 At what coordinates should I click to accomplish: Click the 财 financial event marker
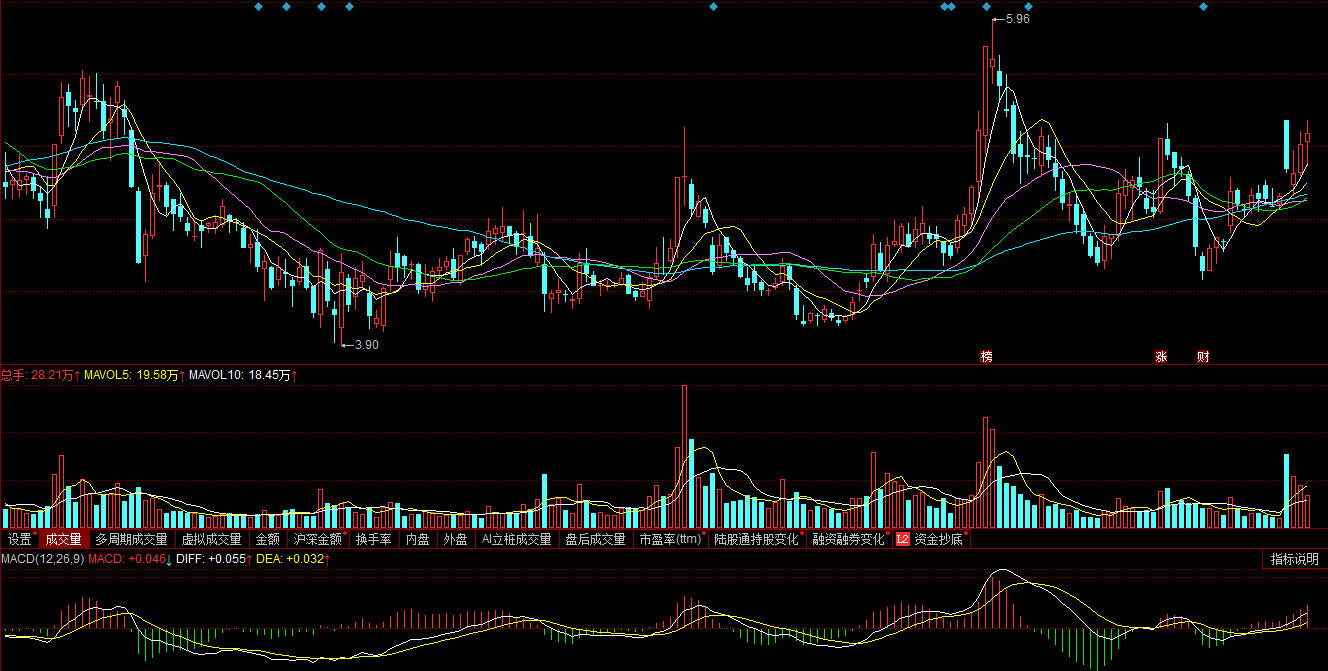tap(1203, 357)
